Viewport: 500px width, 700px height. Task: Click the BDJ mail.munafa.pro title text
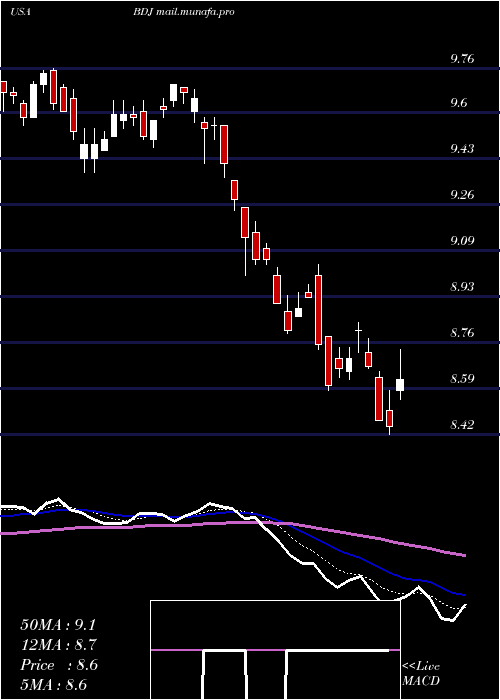pyautogui.click(x=183, y=13)
